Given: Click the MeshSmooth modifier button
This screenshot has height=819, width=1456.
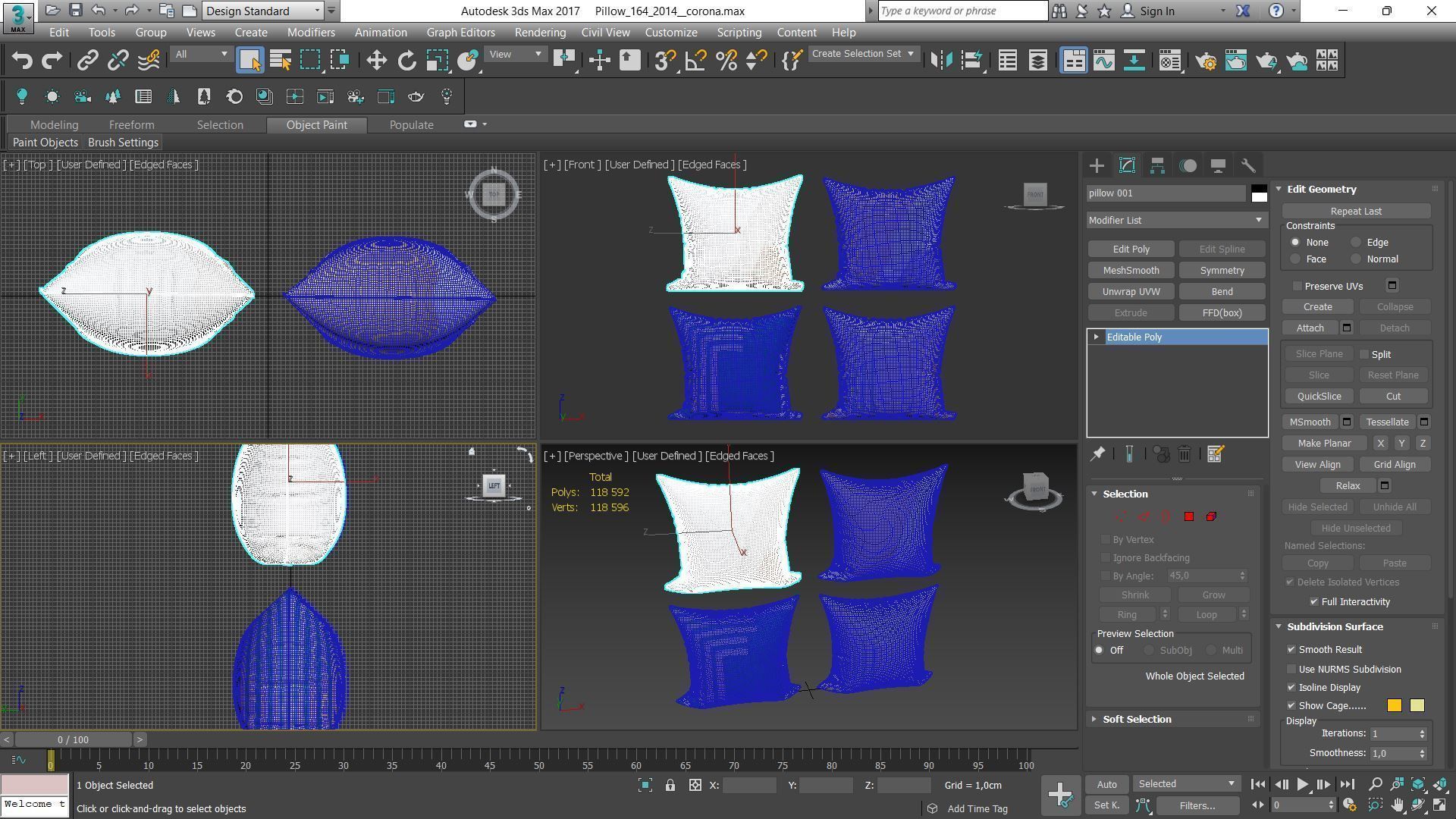Looking at the screenshot, I should coord(1131,270).
